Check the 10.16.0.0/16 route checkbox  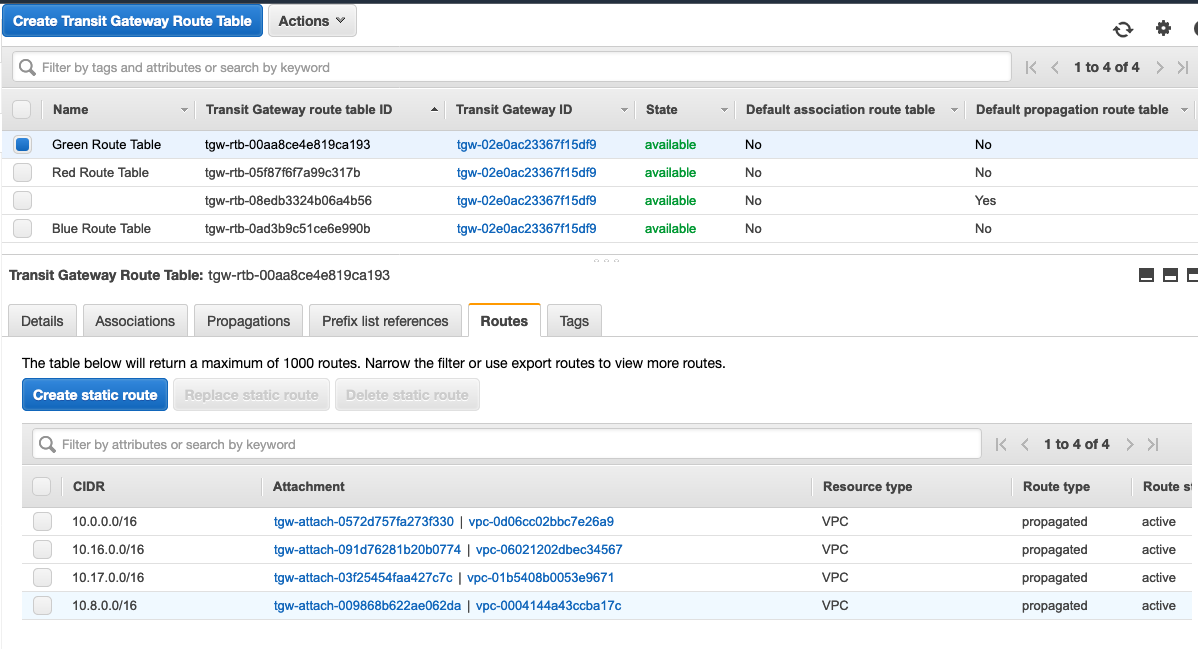(x=42, y=549)
